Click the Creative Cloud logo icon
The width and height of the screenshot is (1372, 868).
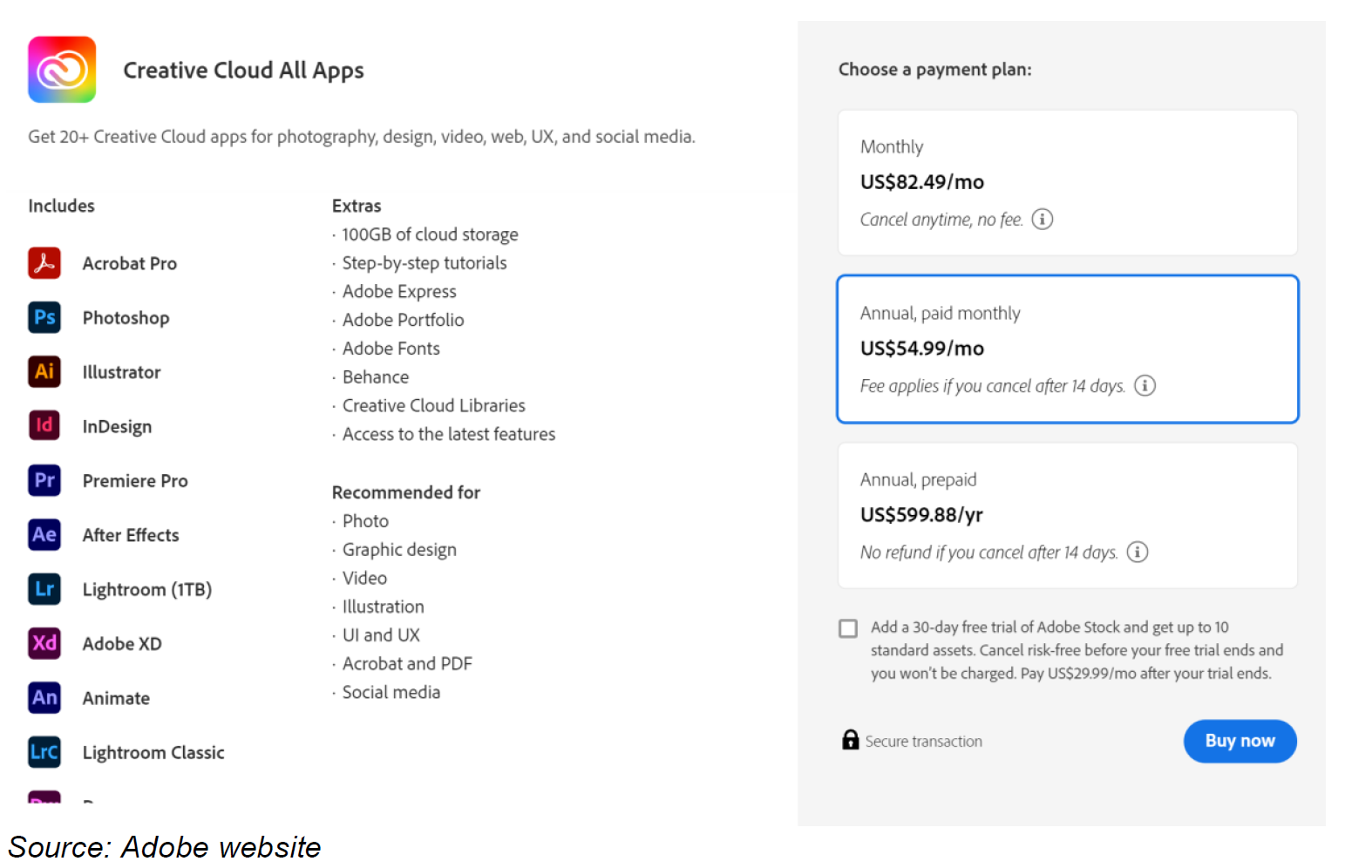tap(62, 70)
